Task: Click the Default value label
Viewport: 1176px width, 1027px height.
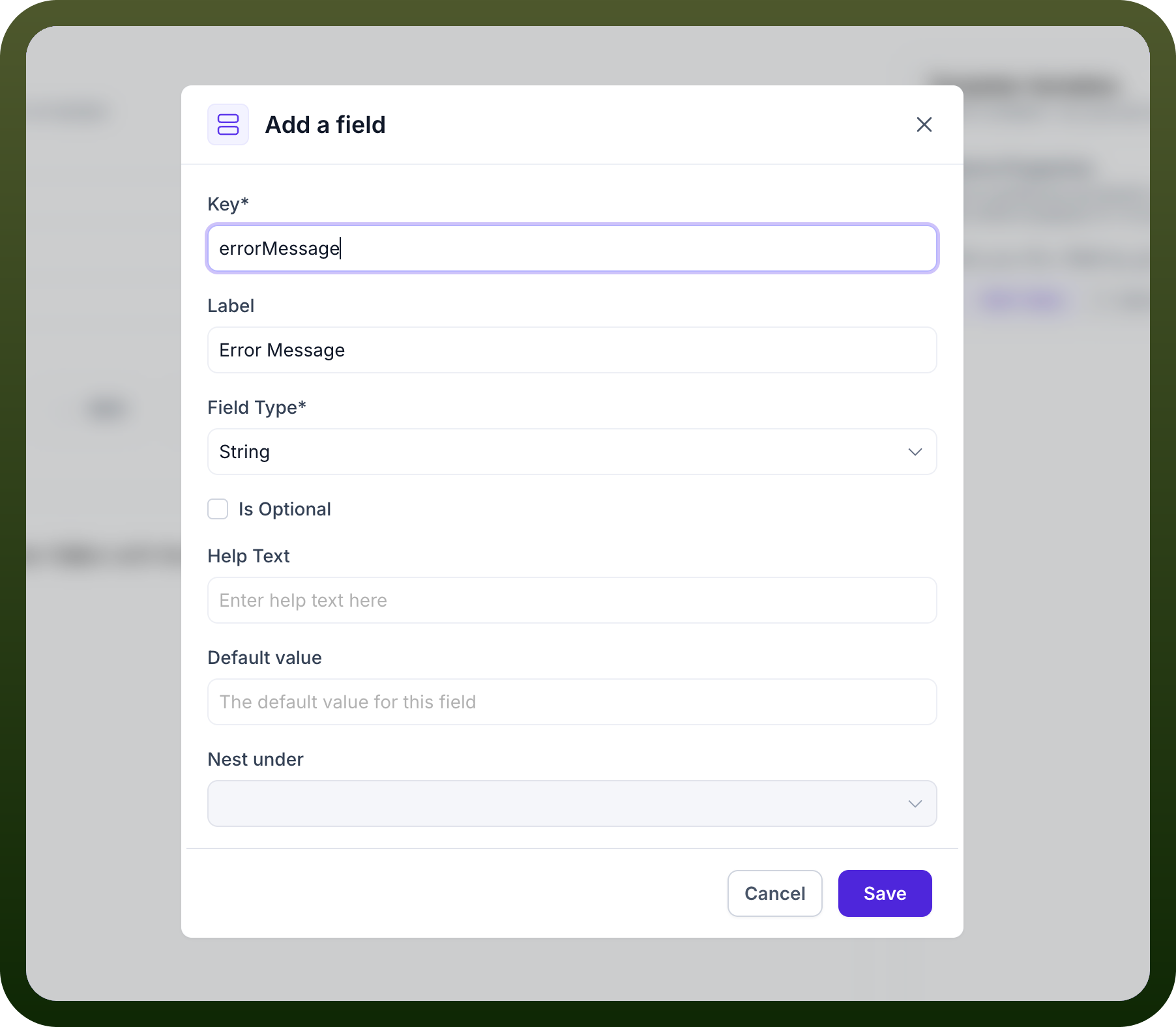Action: tap(265, 658)
